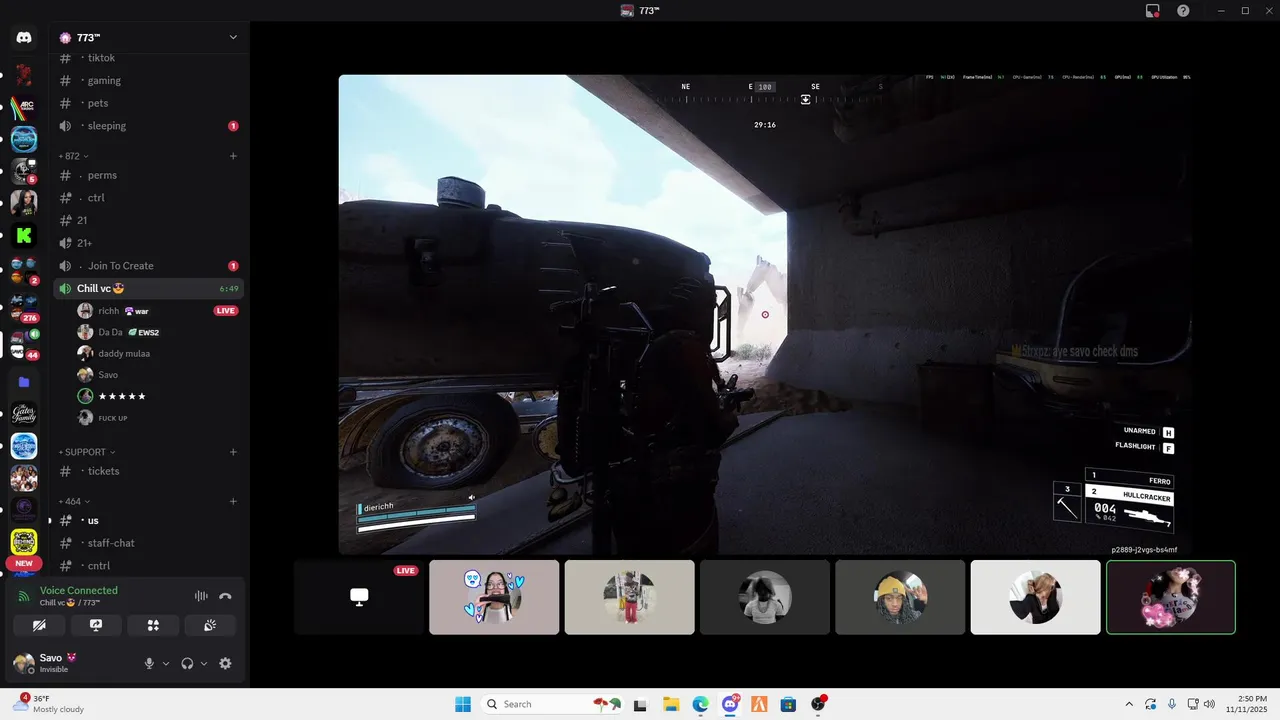Screen dimensions: 1280x720
Task: Open User Settings gear
Action: 225,663
